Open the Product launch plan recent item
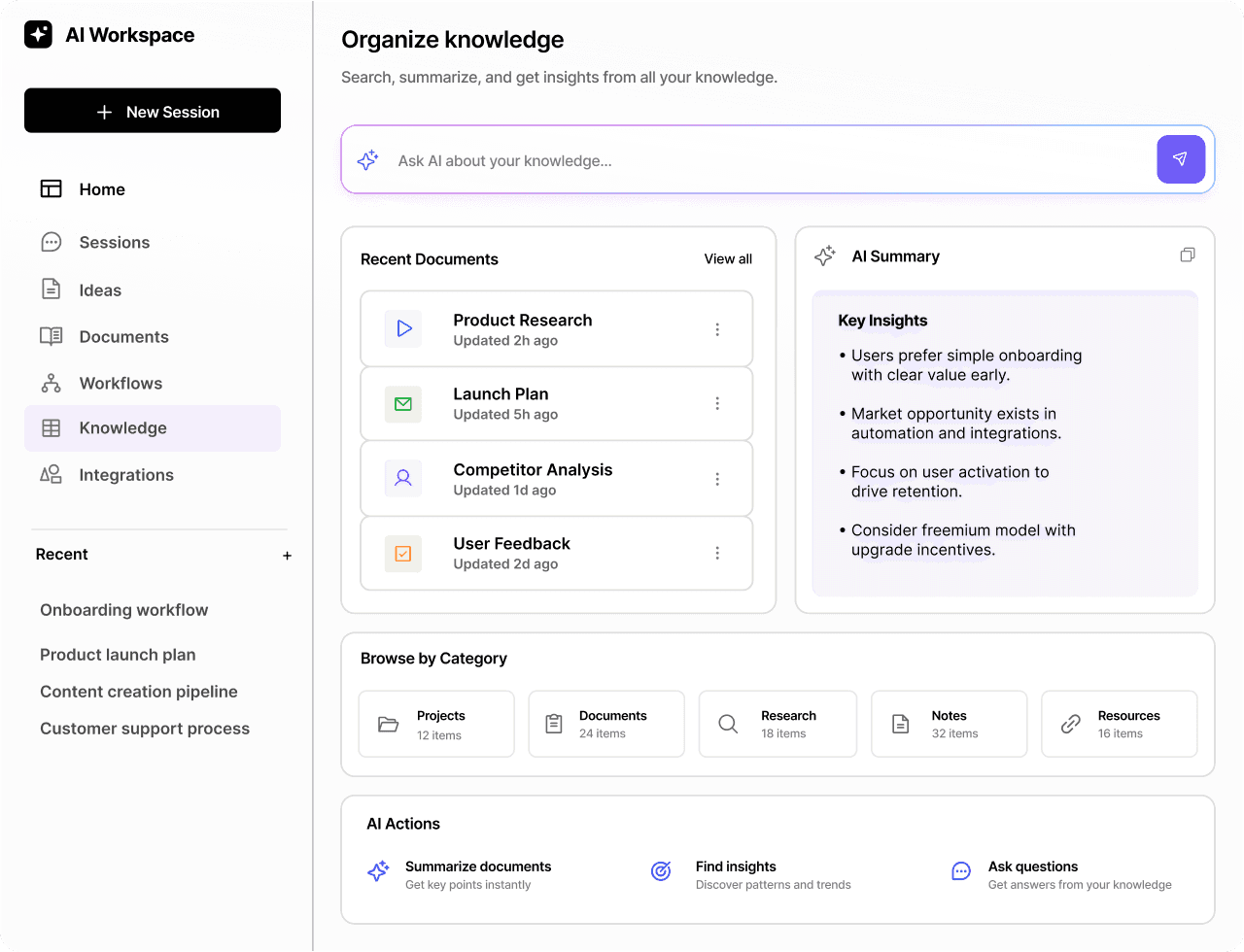The image size is (1244, 952). [118, 655]
